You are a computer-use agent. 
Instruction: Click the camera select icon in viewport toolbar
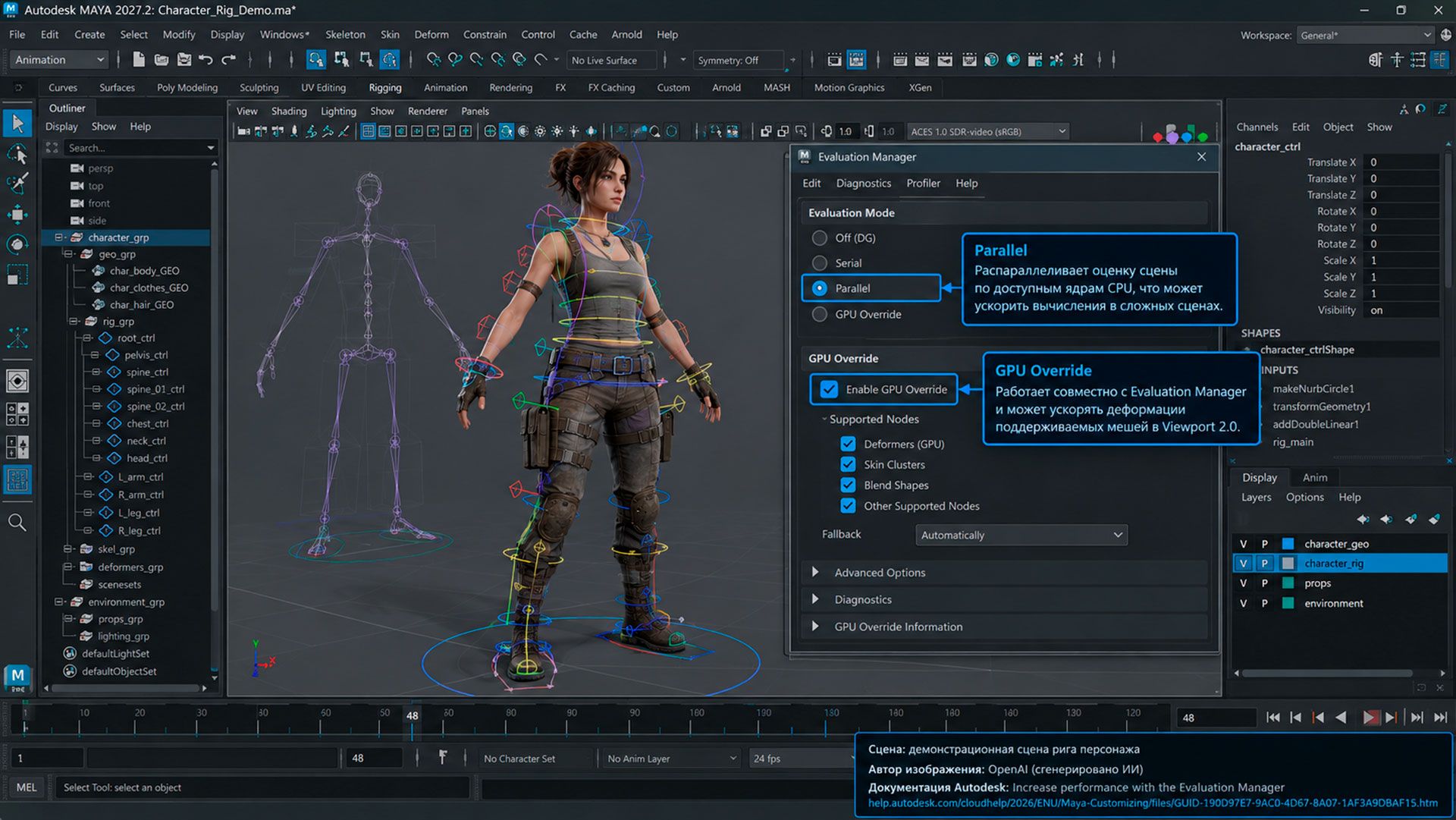click(243, 131)
